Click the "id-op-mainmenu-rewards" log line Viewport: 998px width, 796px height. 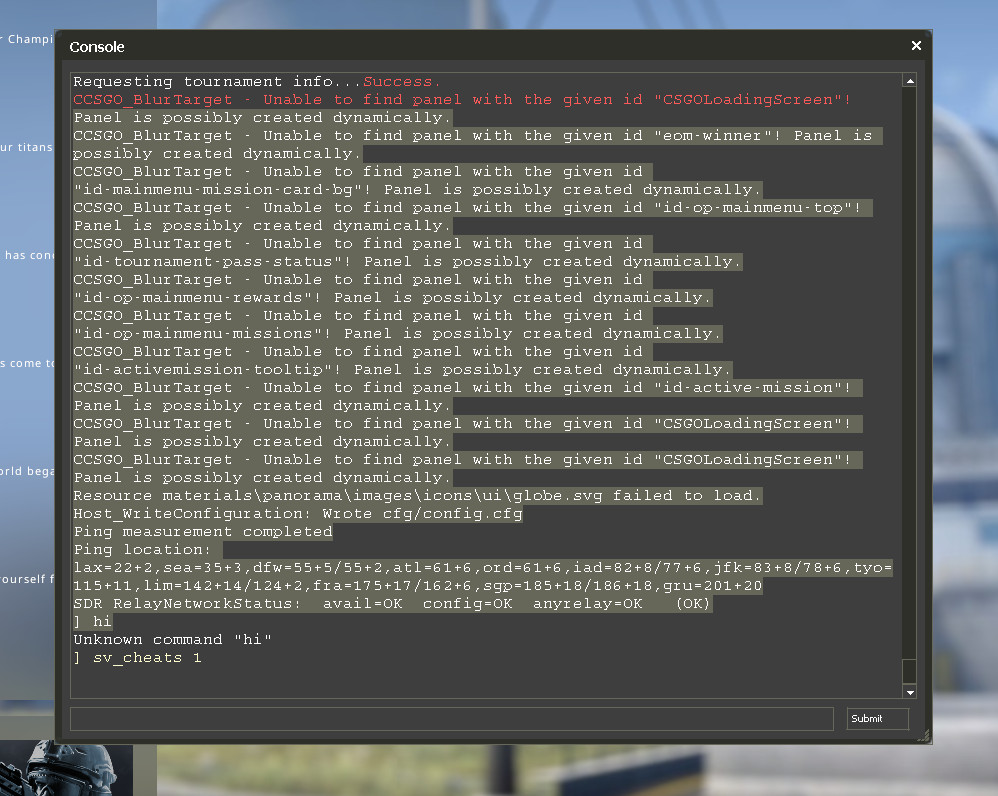(392, 297)
